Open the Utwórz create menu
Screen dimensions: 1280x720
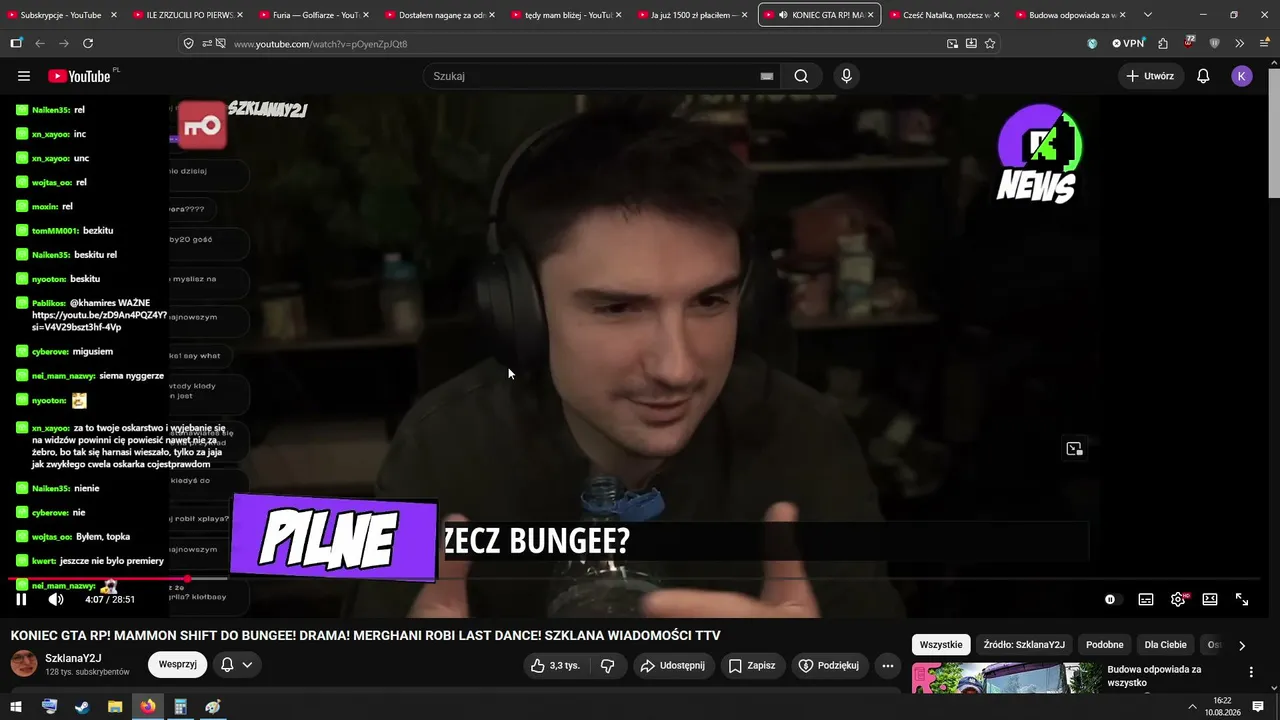[x=1151, y=76]
